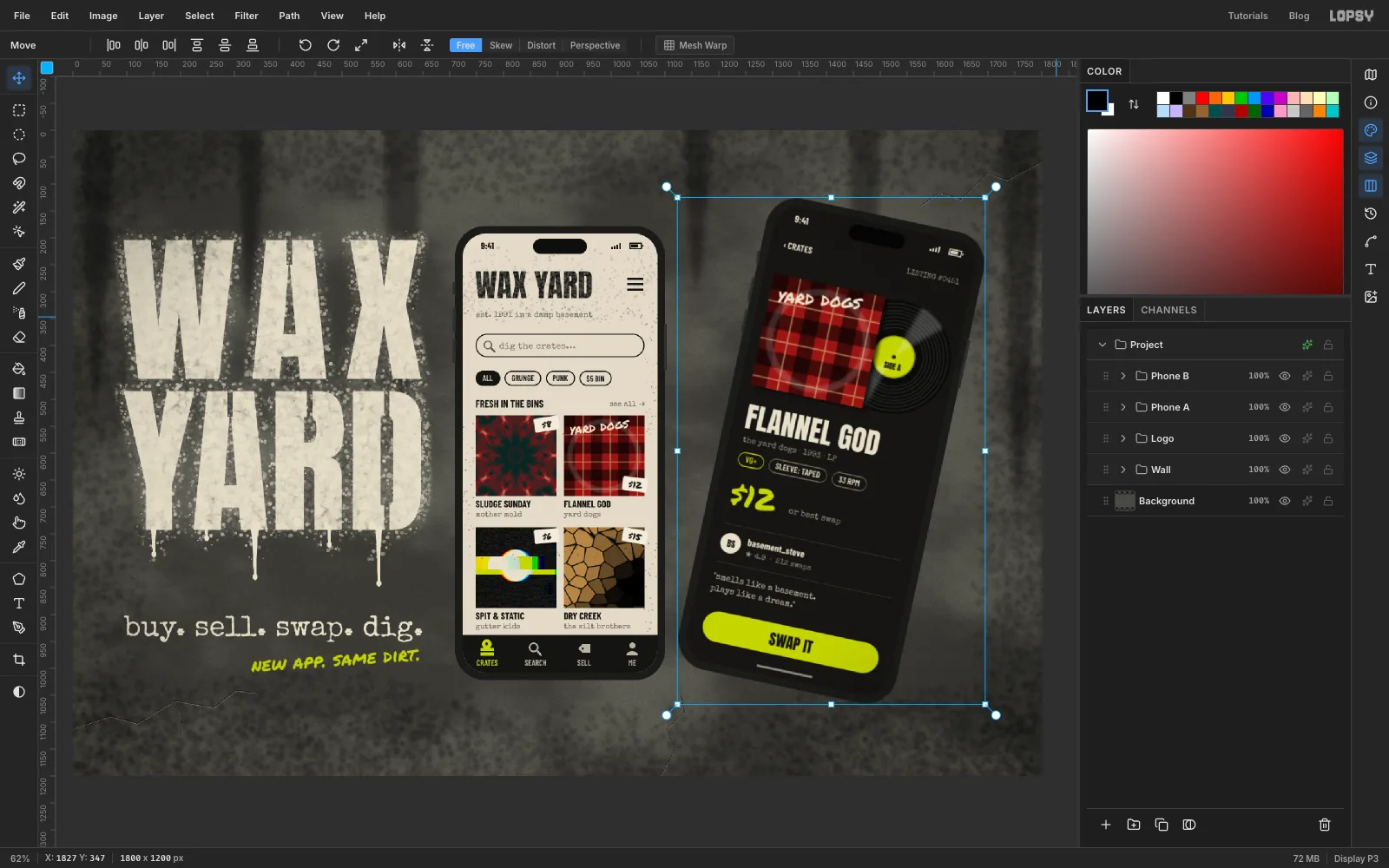Switch transform mode to Perspective
The image size is (1389, 868).
pyautogui.click(x=595, y=45)
